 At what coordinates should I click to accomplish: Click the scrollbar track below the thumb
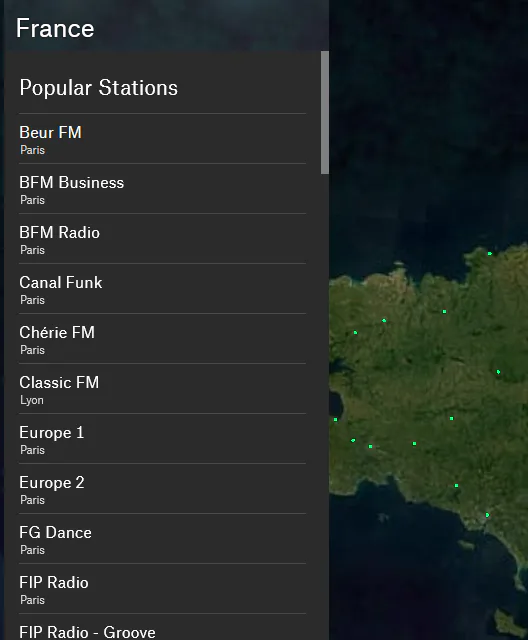coord(325,408)
